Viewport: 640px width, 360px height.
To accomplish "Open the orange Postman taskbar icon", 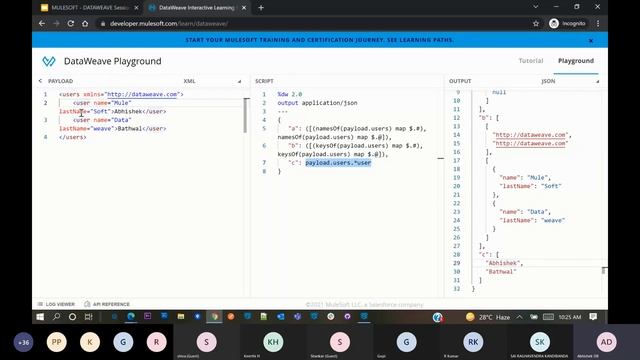I will click(231, 316).
